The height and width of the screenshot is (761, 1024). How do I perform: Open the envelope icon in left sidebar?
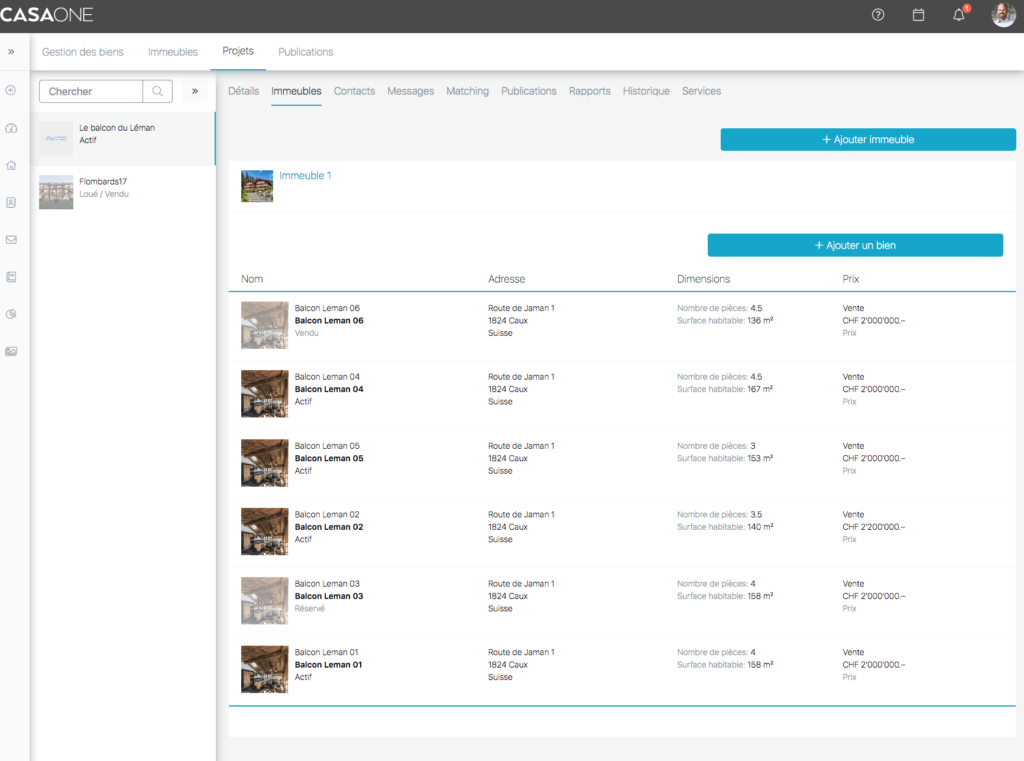pos(11,240)
